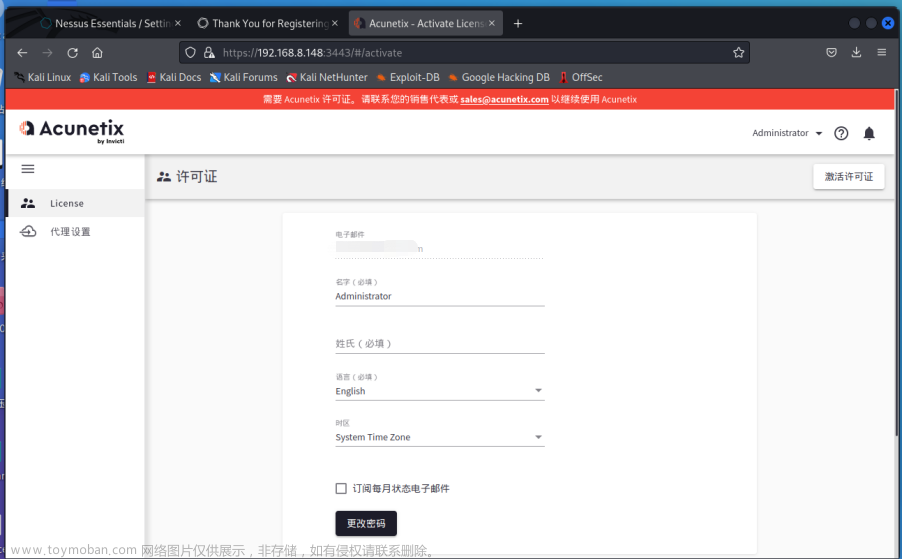Click the padlock site security icon
Viewport: 902px width, 559px height.
[x=209, y=53]
